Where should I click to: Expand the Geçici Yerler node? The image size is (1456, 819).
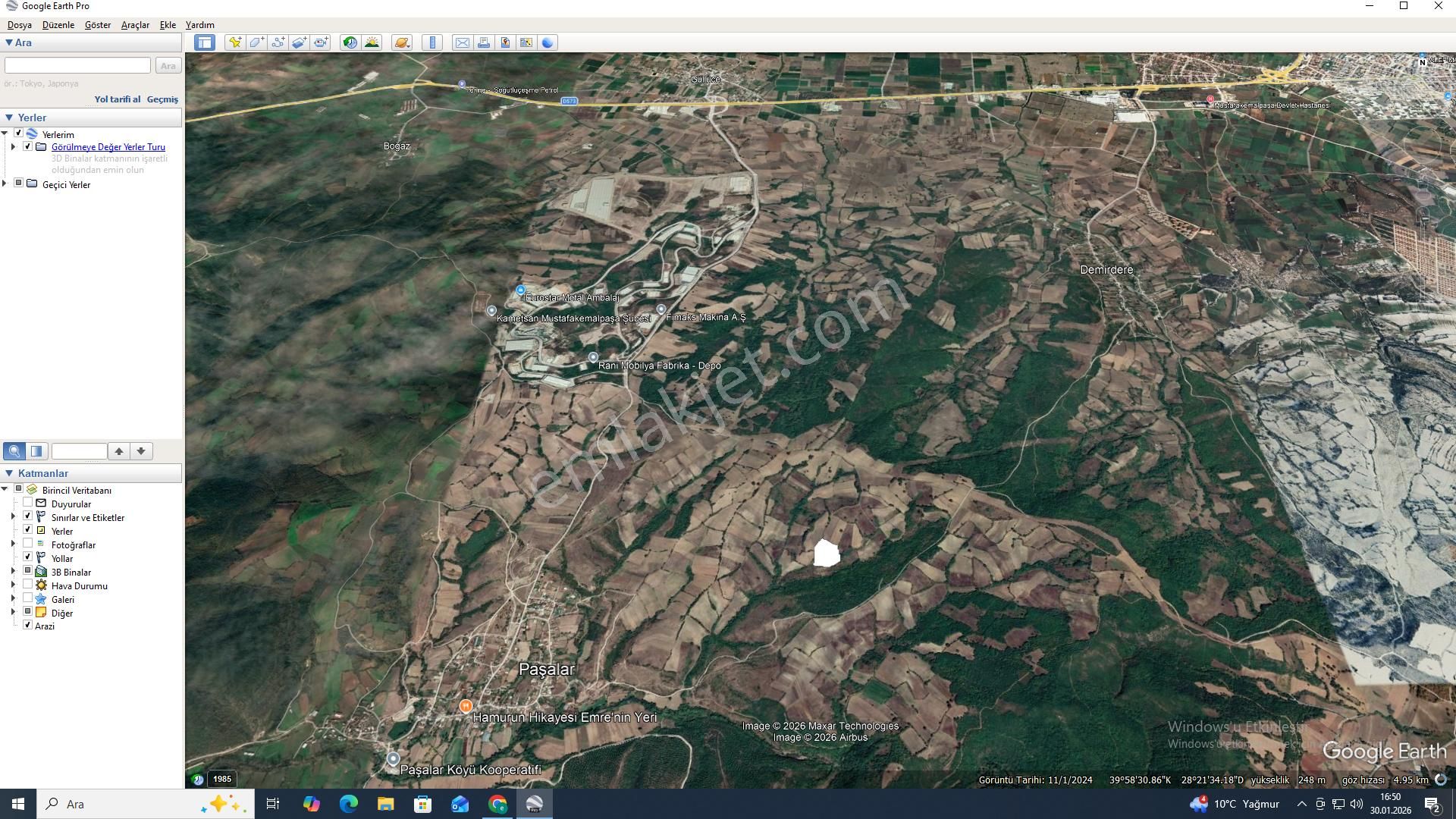[x=5, y=184]
